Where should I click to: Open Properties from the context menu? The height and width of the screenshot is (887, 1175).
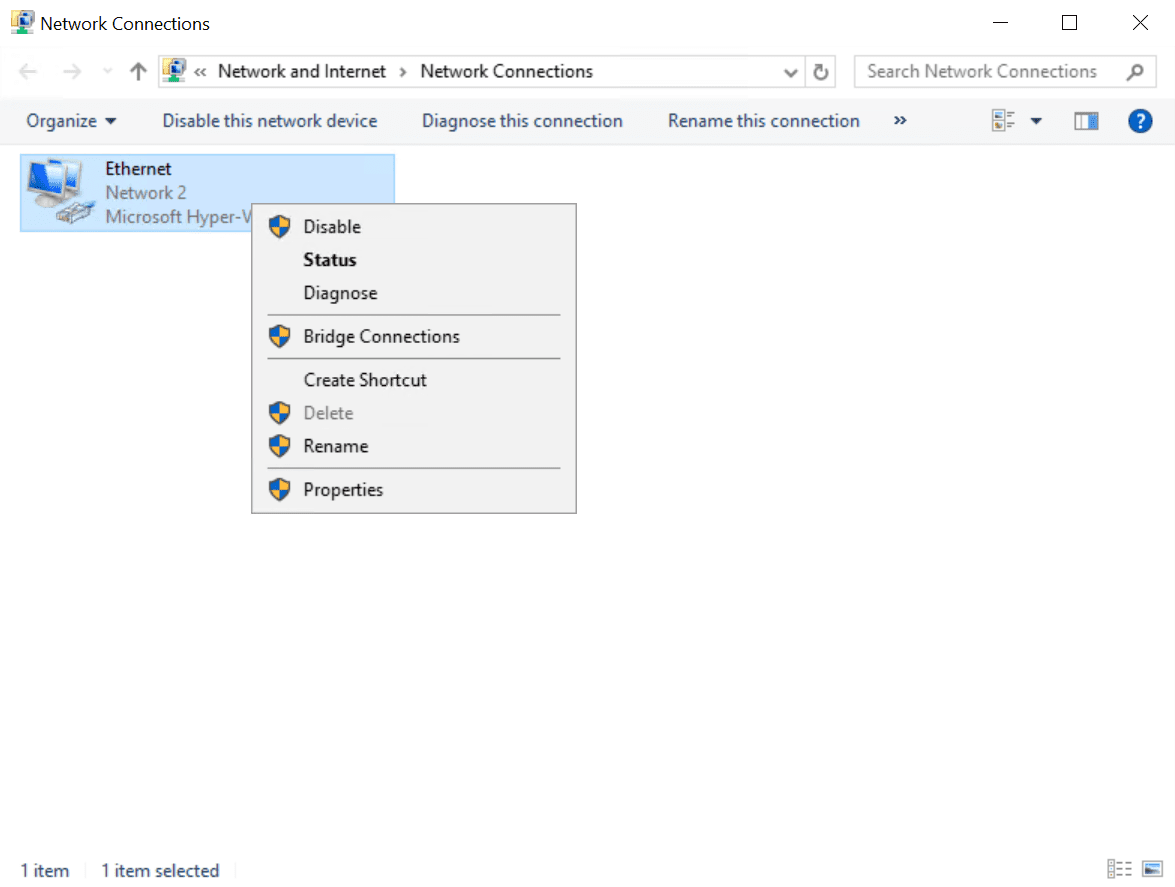(x=414, y=489)
